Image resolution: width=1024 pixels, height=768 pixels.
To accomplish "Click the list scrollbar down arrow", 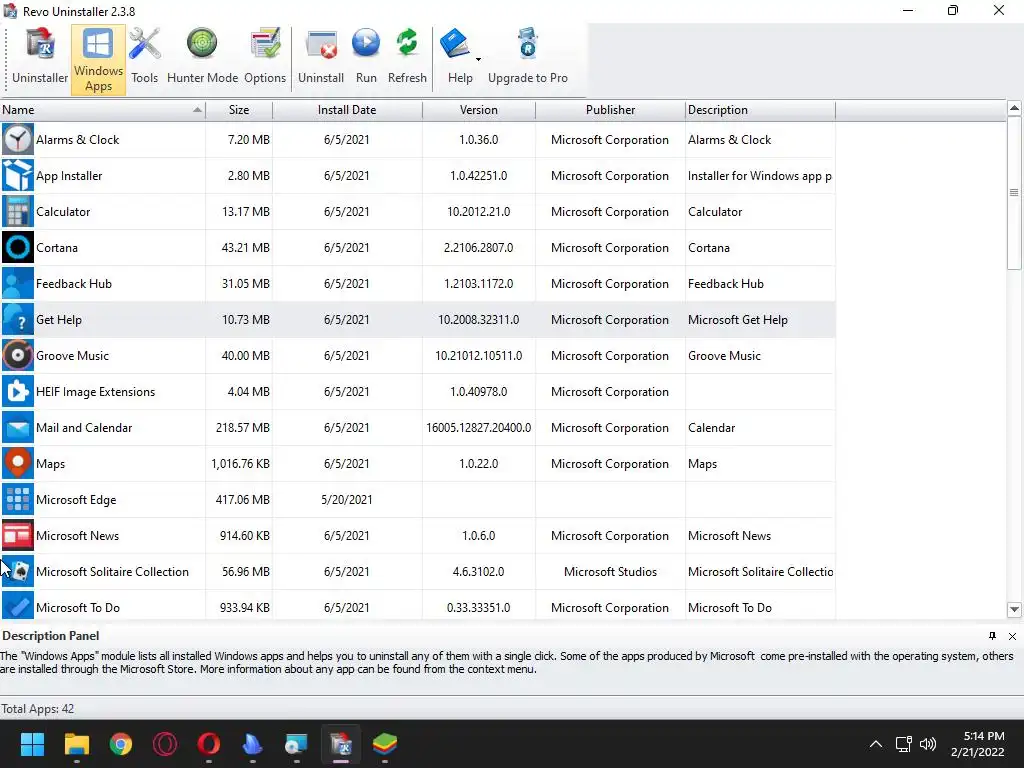I will [1014, 609].
